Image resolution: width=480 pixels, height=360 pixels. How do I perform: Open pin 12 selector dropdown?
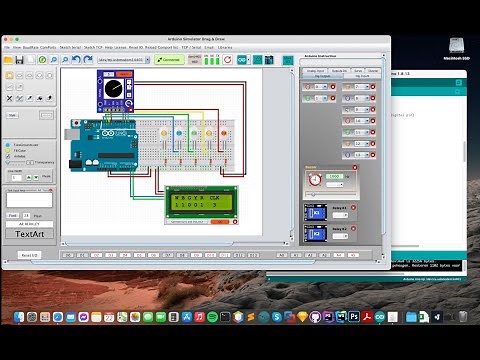pos(367,144)
